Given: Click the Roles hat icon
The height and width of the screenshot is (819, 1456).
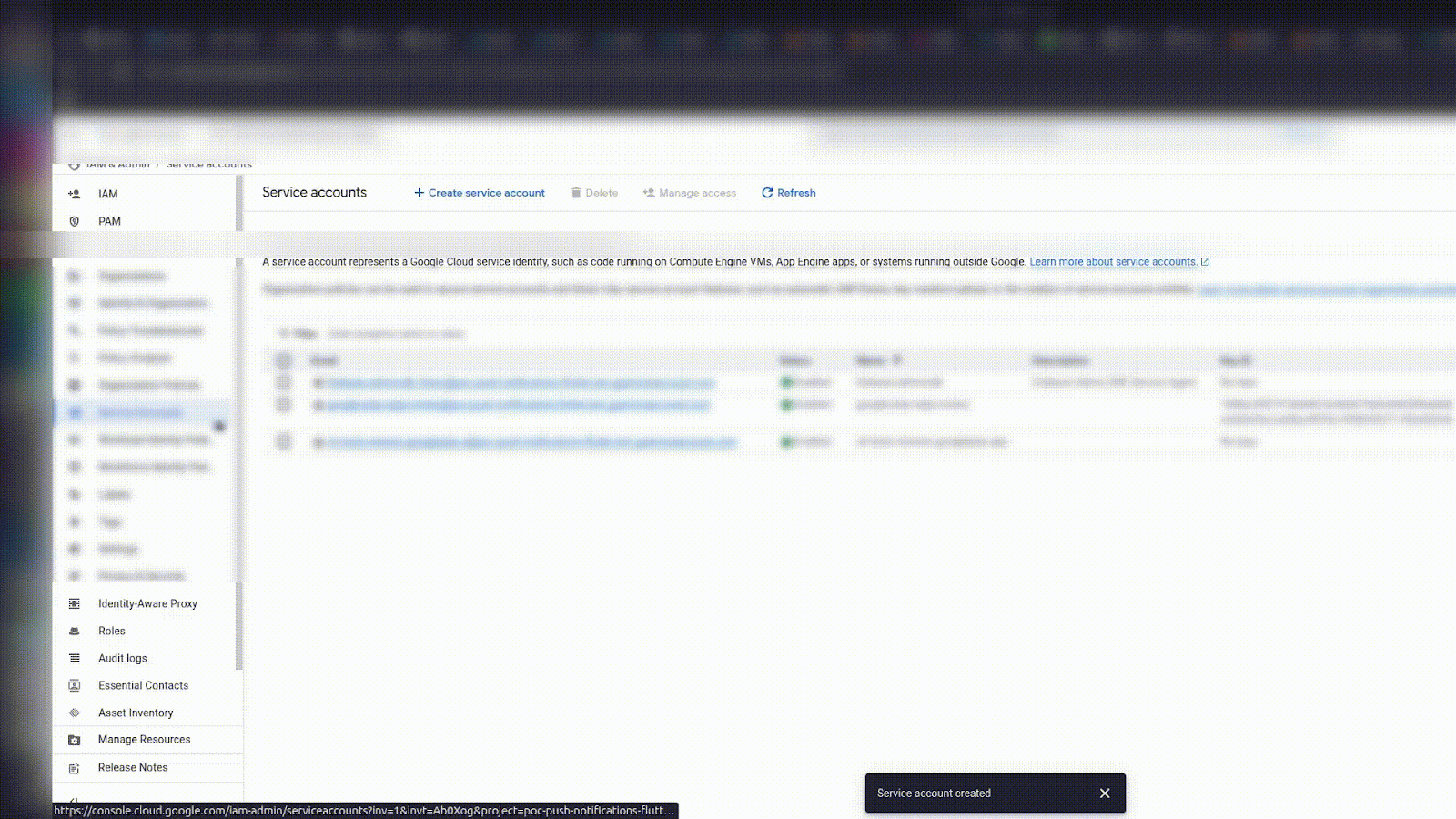Looking at the screenshot, I should pyautogui.click(x=75, y=631).
